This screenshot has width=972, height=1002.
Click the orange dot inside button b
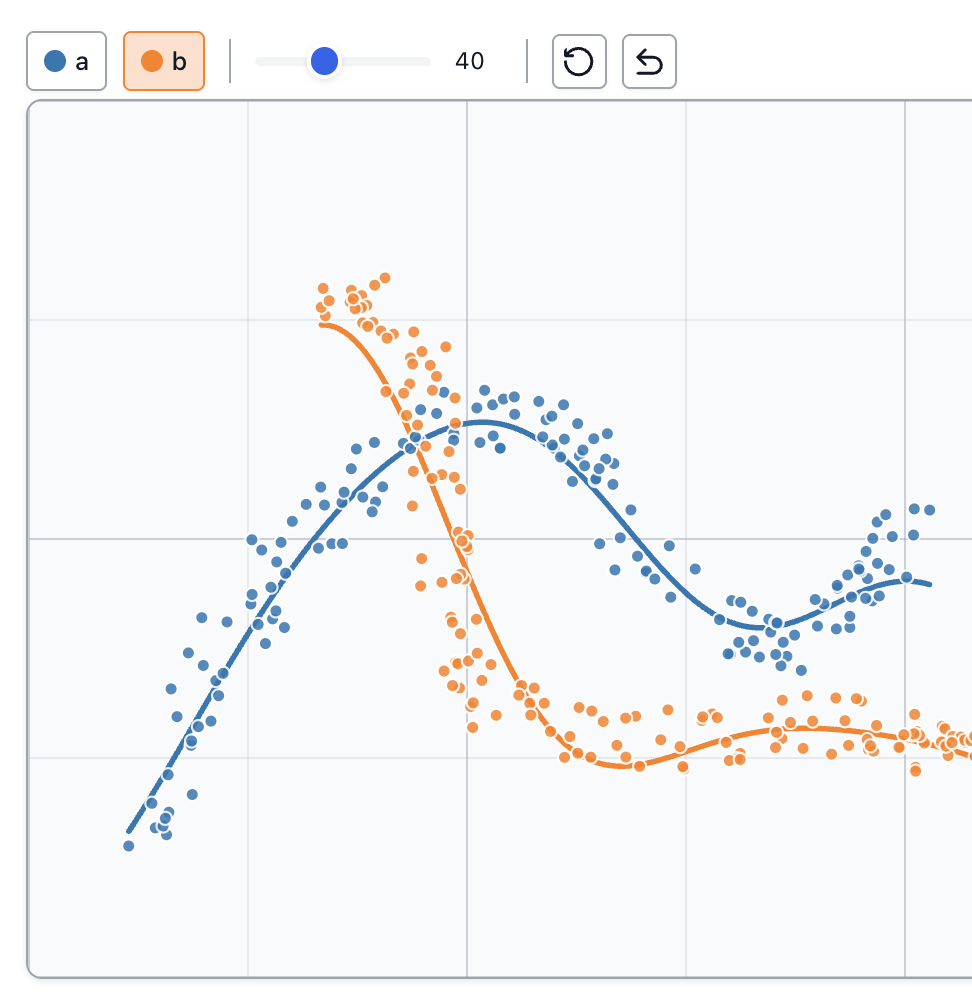pyautogui.click(x=152, y=62)
